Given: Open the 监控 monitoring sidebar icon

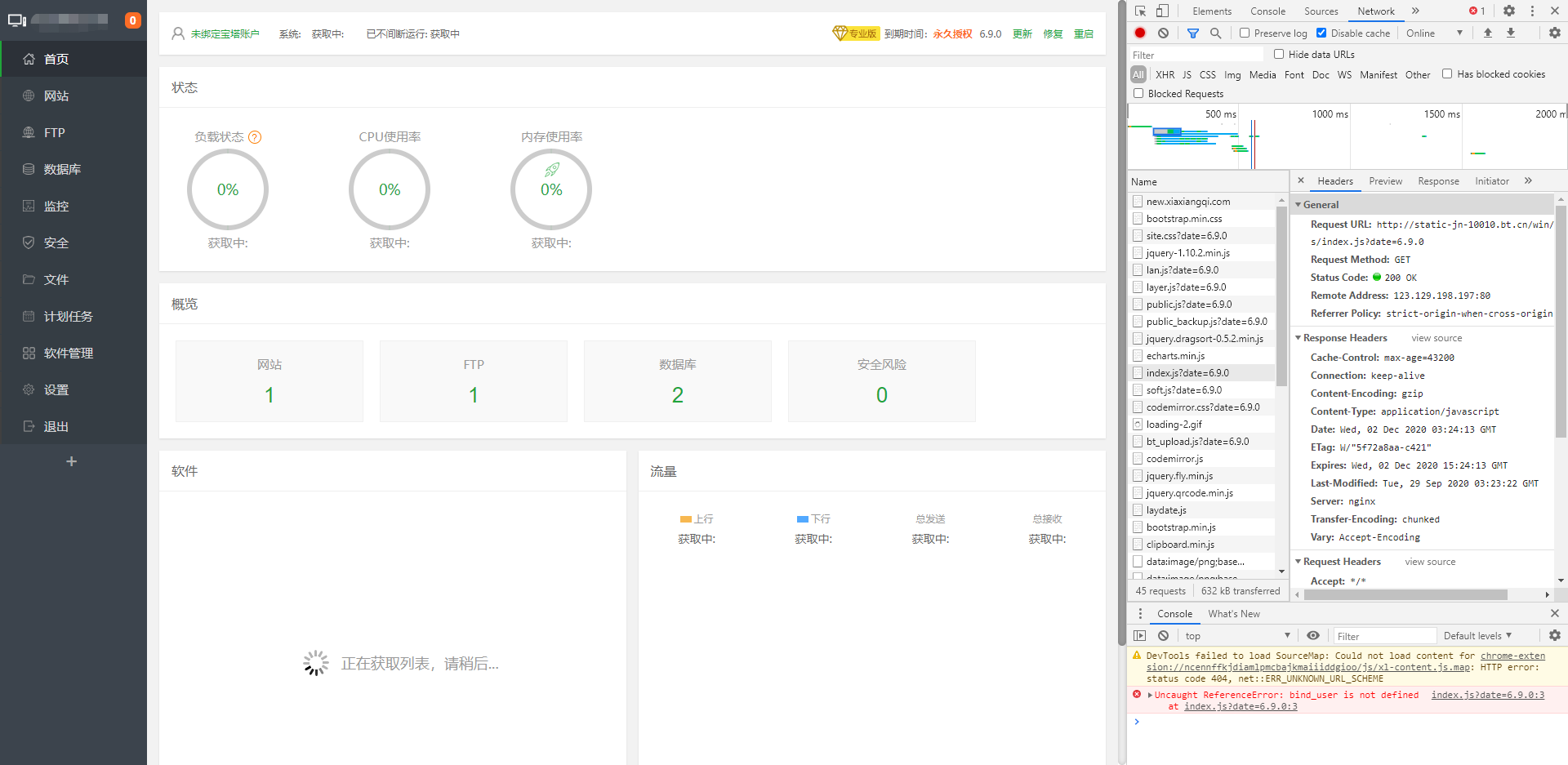Looking at the screenshot, I should click(29, 206).
